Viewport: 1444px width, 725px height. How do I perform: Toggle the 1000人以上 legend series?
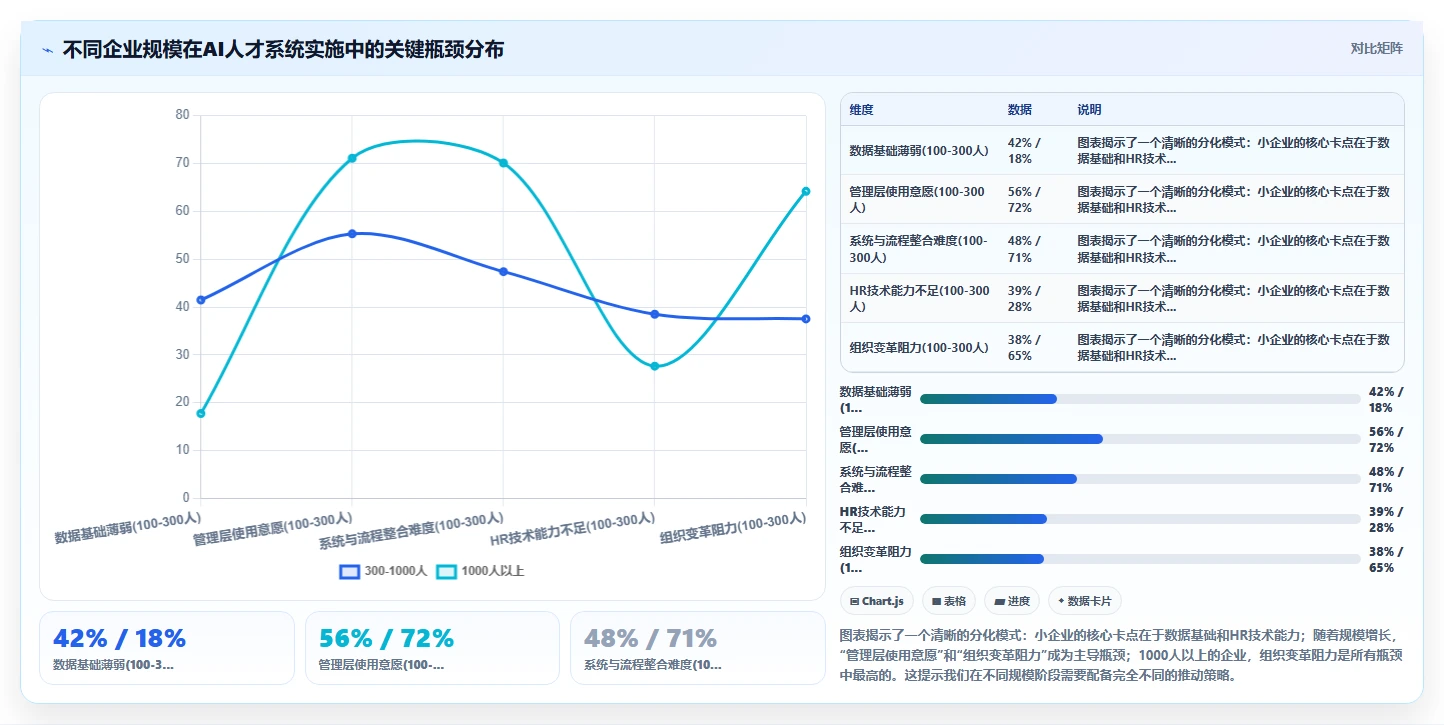click(480, 571)
